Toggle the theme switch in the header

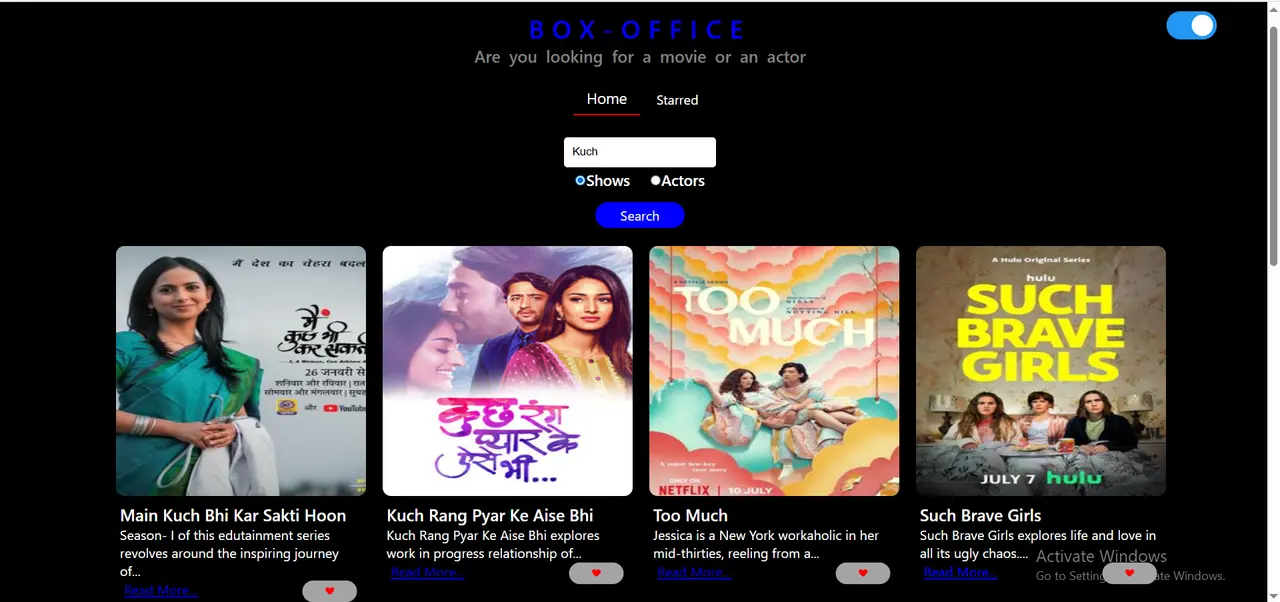pos(1191,26)
